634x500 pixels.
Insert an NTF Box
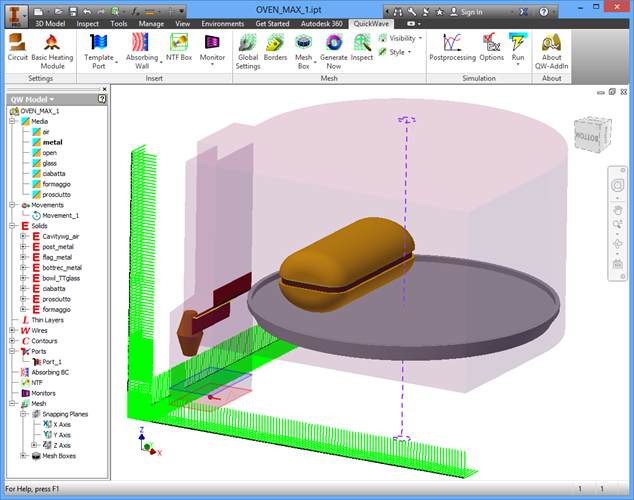point(179,48)
